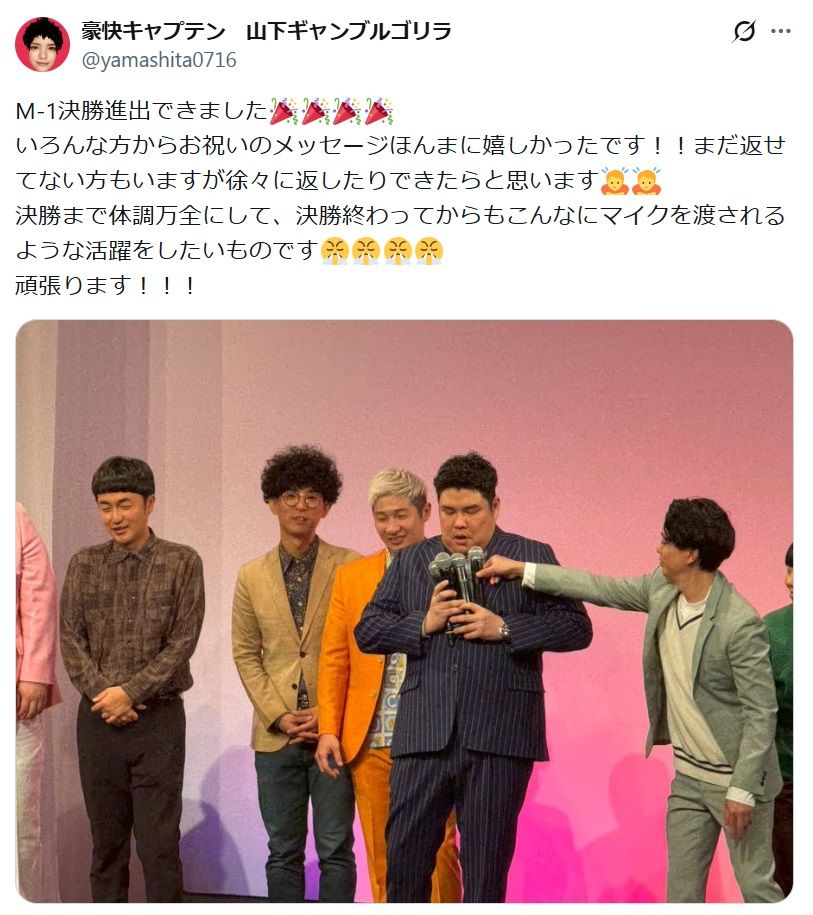813x915 pixels.
Task: Click the line M-1決勝進出できました
Action: pyautogui.click(x=142, y=111)
